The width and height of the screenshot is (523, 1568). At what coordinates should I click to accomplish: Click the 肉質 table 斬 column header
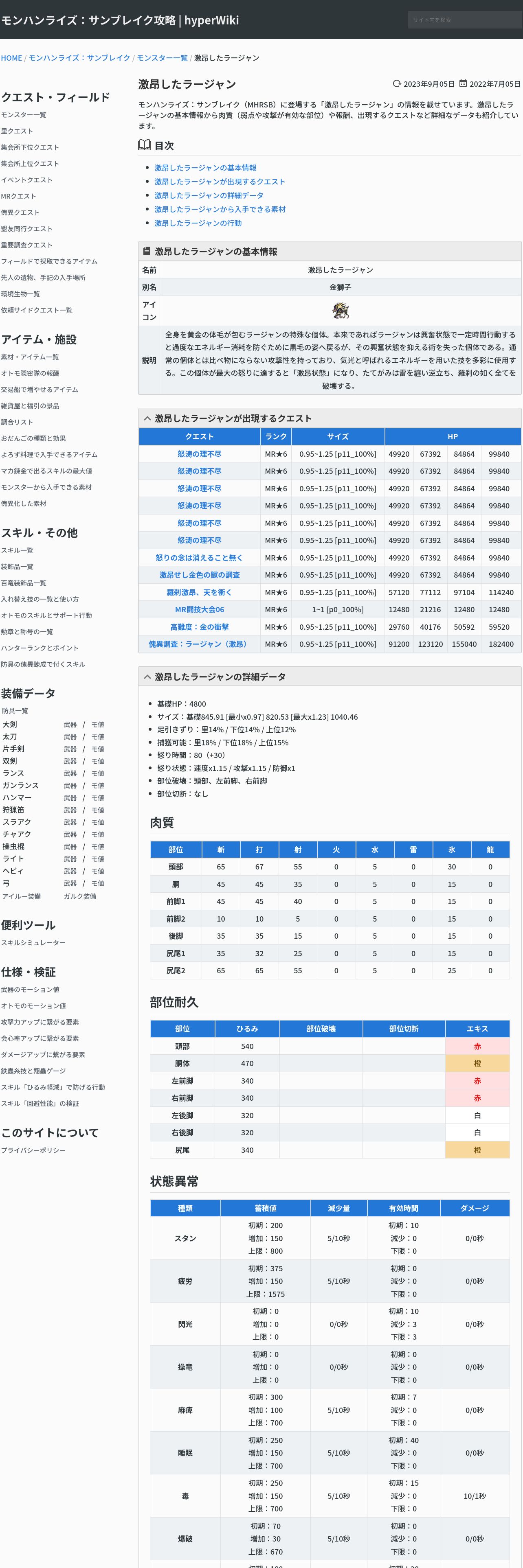[x=220, y=850]
